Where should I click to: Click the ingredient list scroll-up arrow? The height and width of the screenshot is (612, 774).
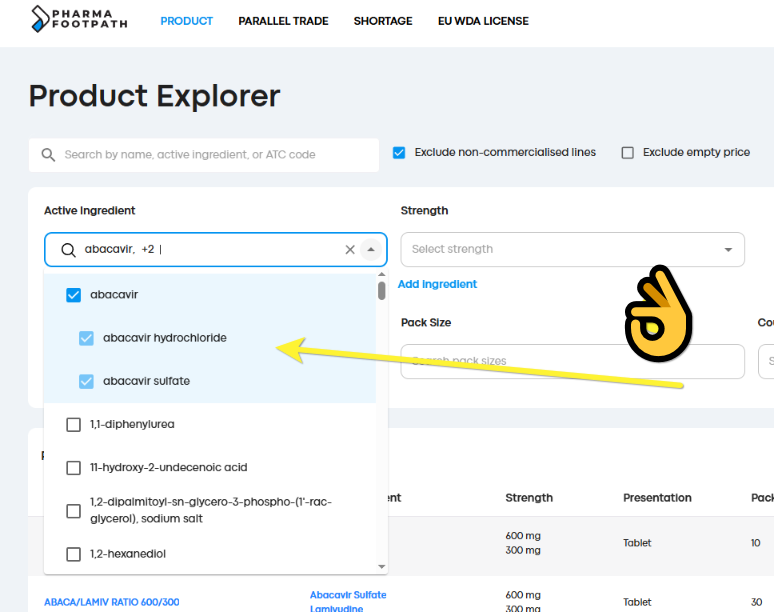382,274
